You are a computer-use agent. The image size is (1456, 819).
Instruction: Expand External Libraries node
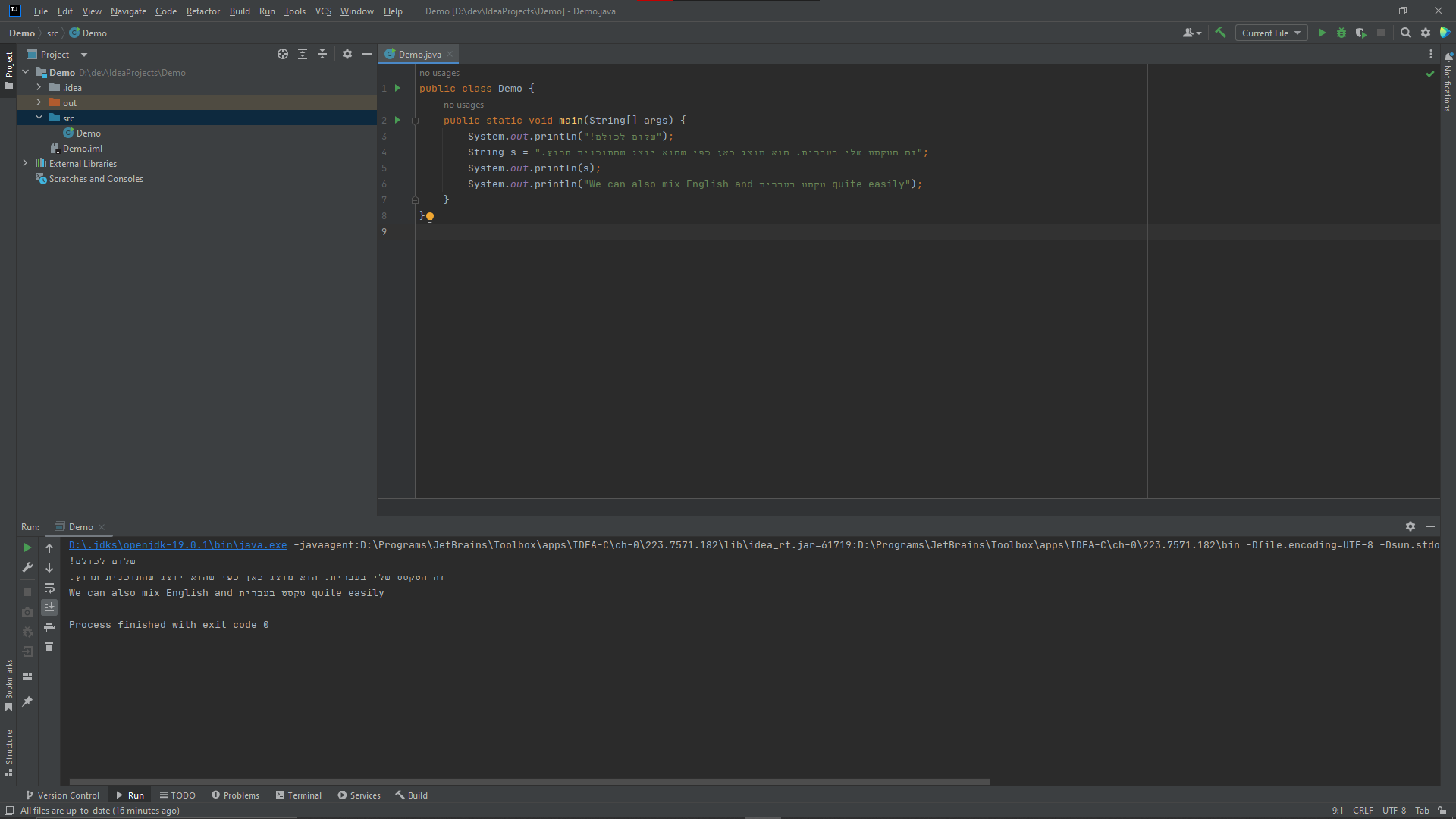point(25,163)
